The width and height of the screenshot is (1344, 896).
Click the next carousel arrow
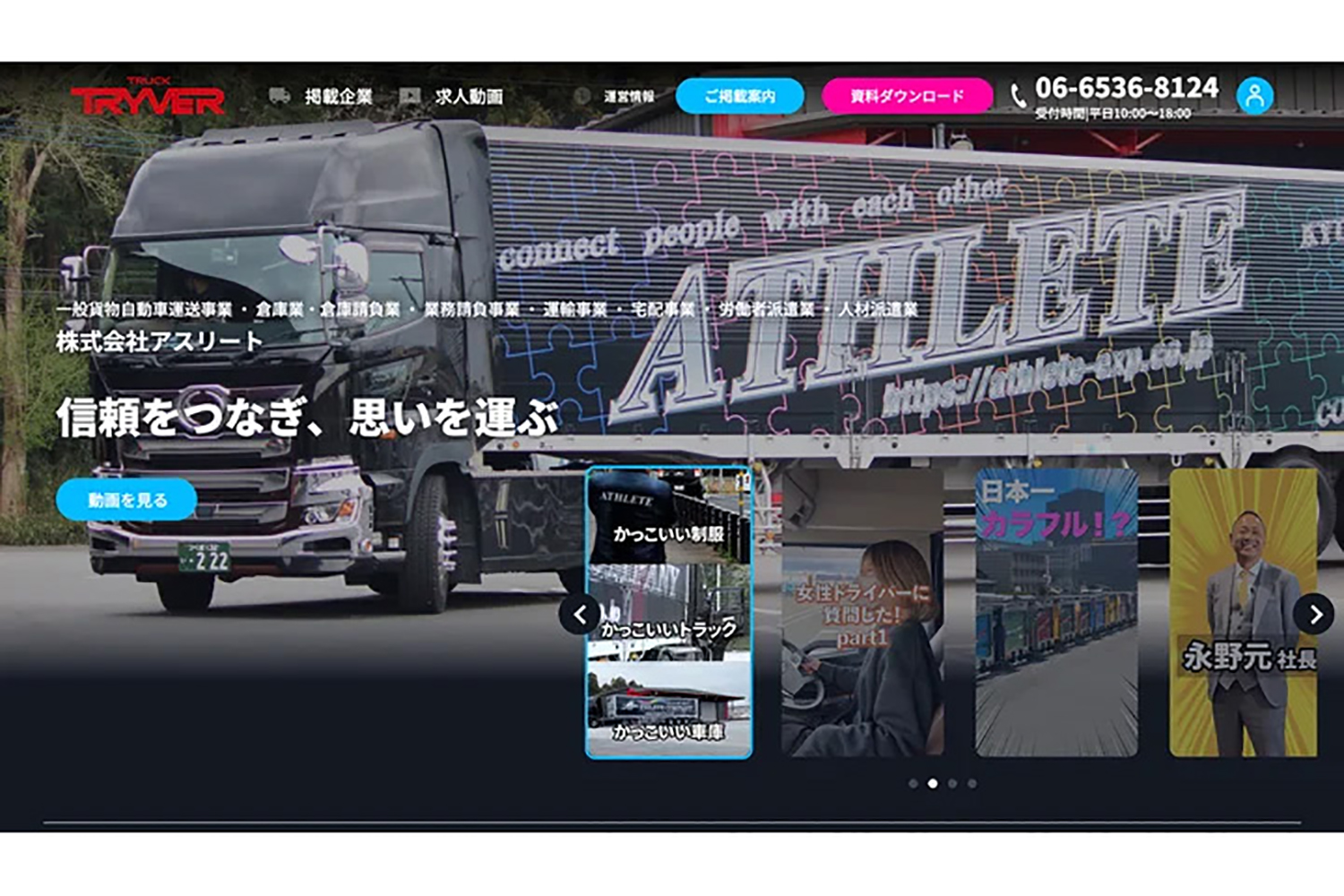(1314, 615)
